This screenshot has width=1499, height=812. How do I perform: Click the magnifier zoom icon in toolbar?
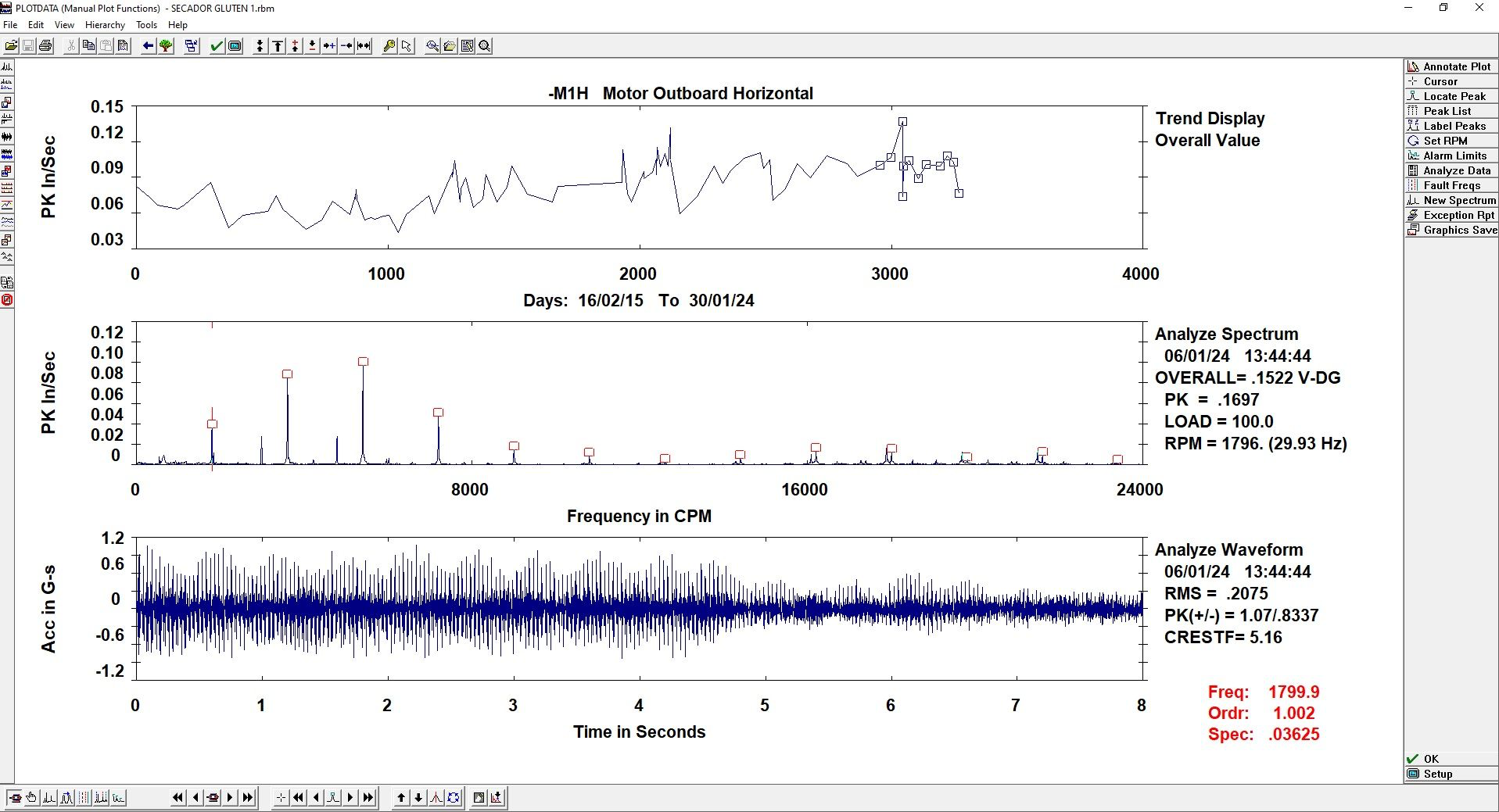(485, 46)
